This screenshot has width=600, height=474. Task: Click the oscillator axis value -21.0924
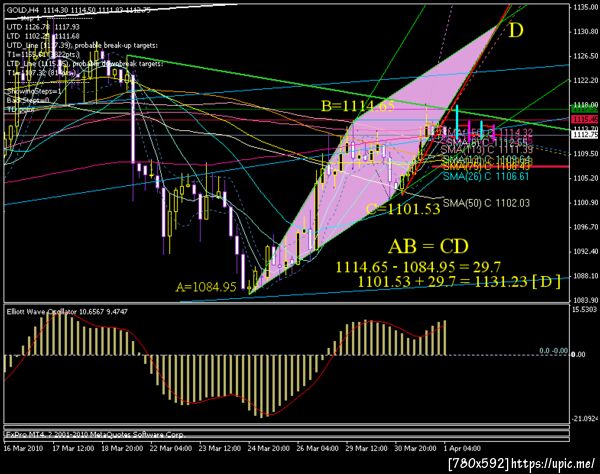[584, 419]
